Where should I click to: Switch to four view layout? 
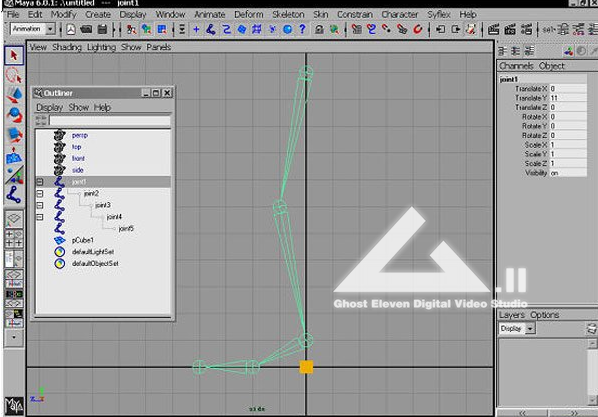pyautogui.click(x=14, y=238)
